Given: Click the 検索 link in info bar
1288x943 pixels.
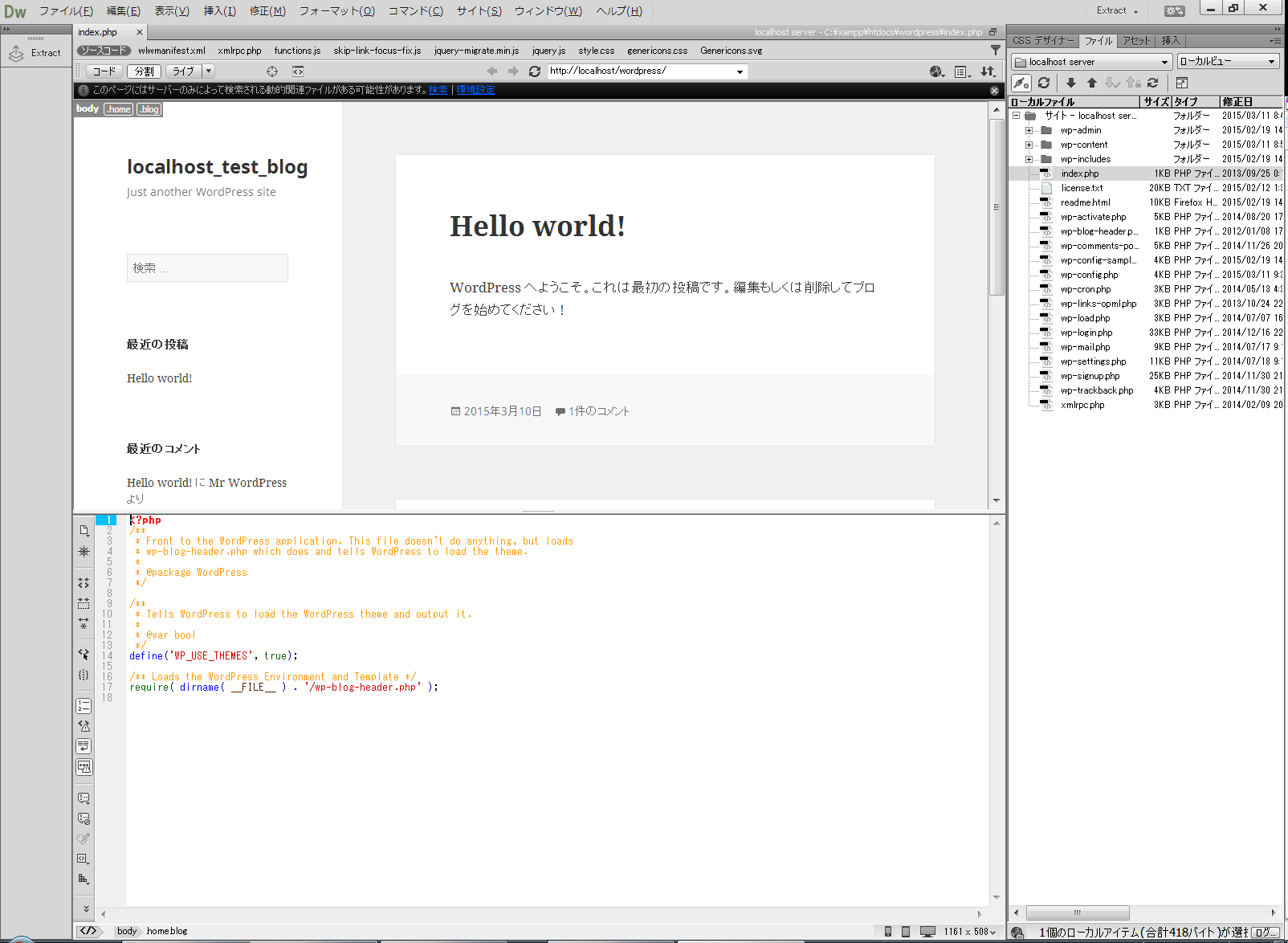Looking at the screenshot, I should coord(438,90).
